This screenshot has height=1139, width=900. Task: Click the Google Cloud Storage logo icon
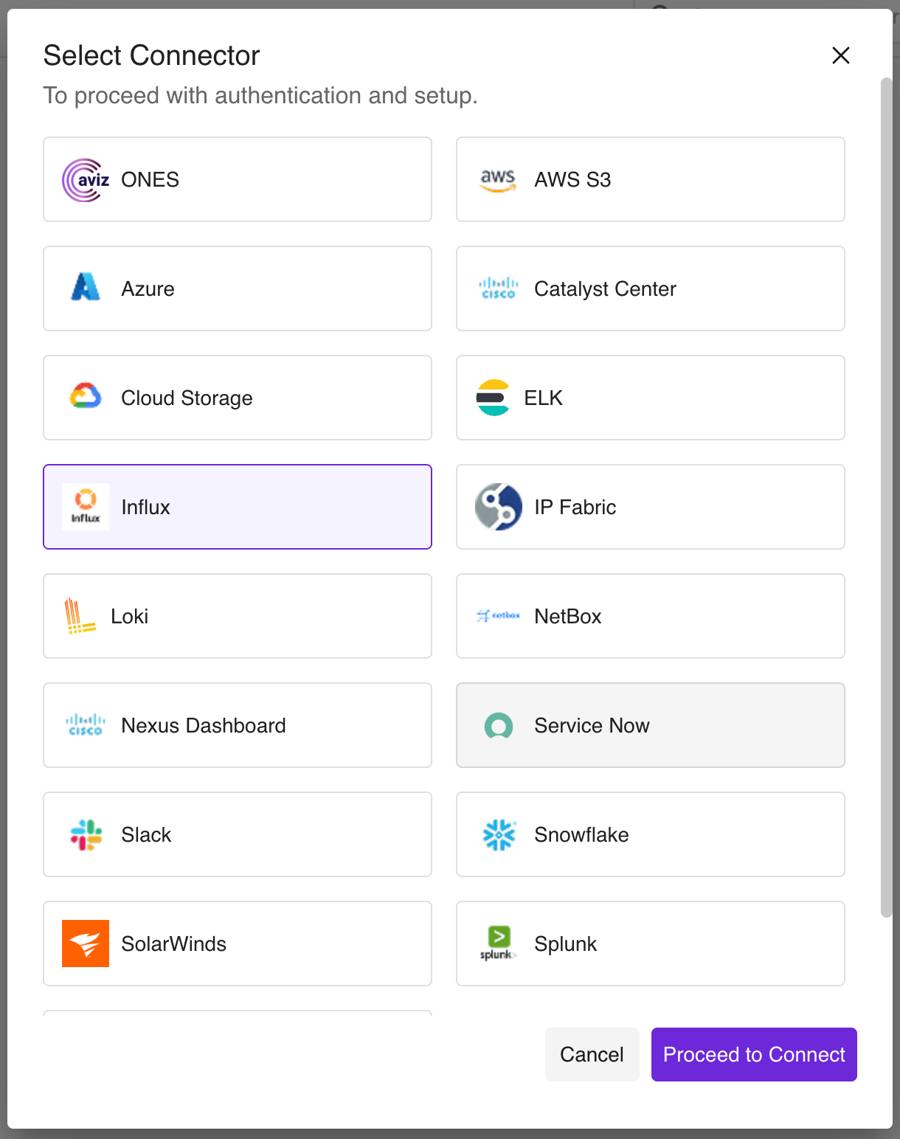point(85,398)
